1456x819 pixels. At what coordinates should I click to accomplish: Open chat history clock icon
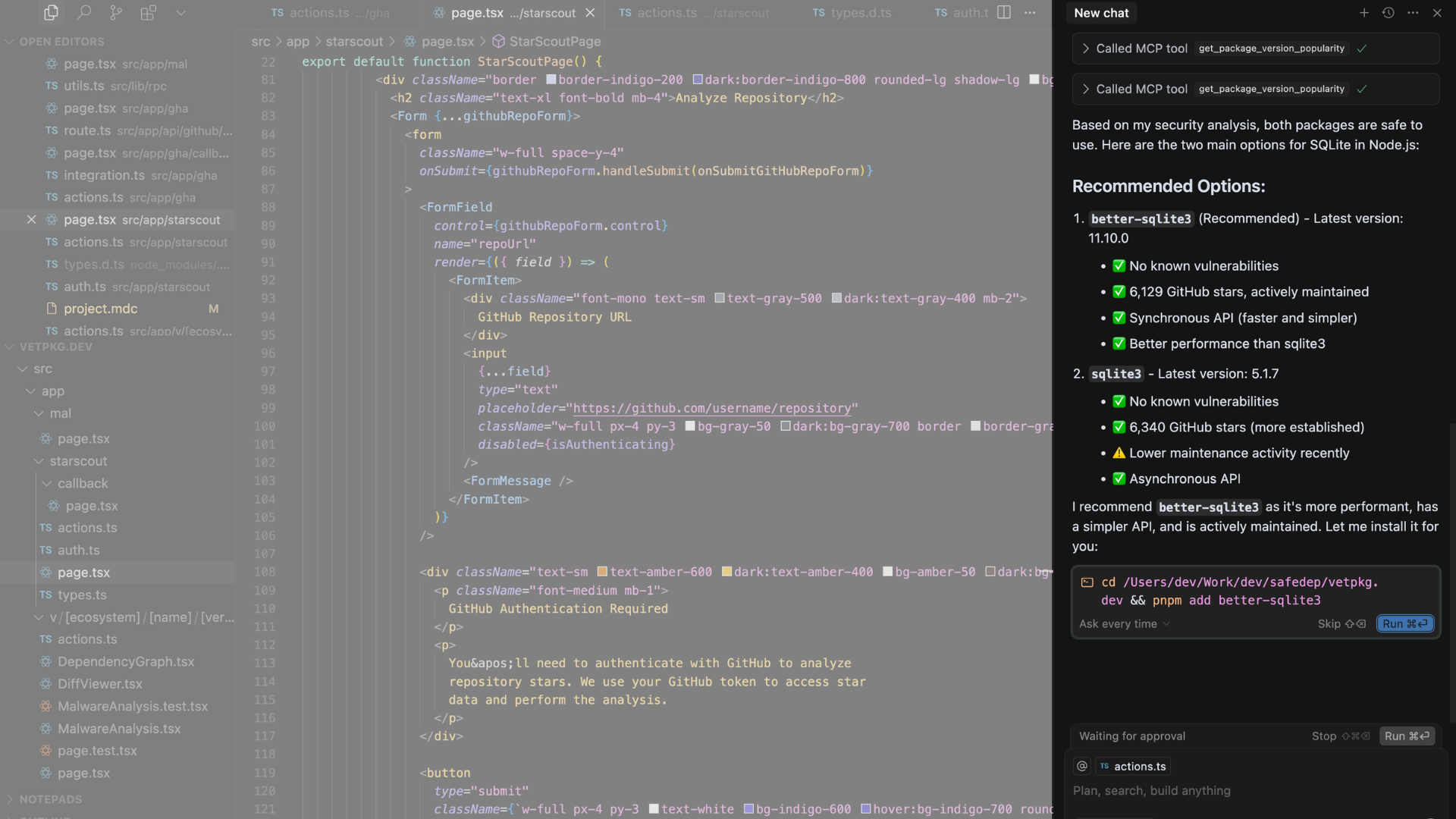pos(1389,13)
